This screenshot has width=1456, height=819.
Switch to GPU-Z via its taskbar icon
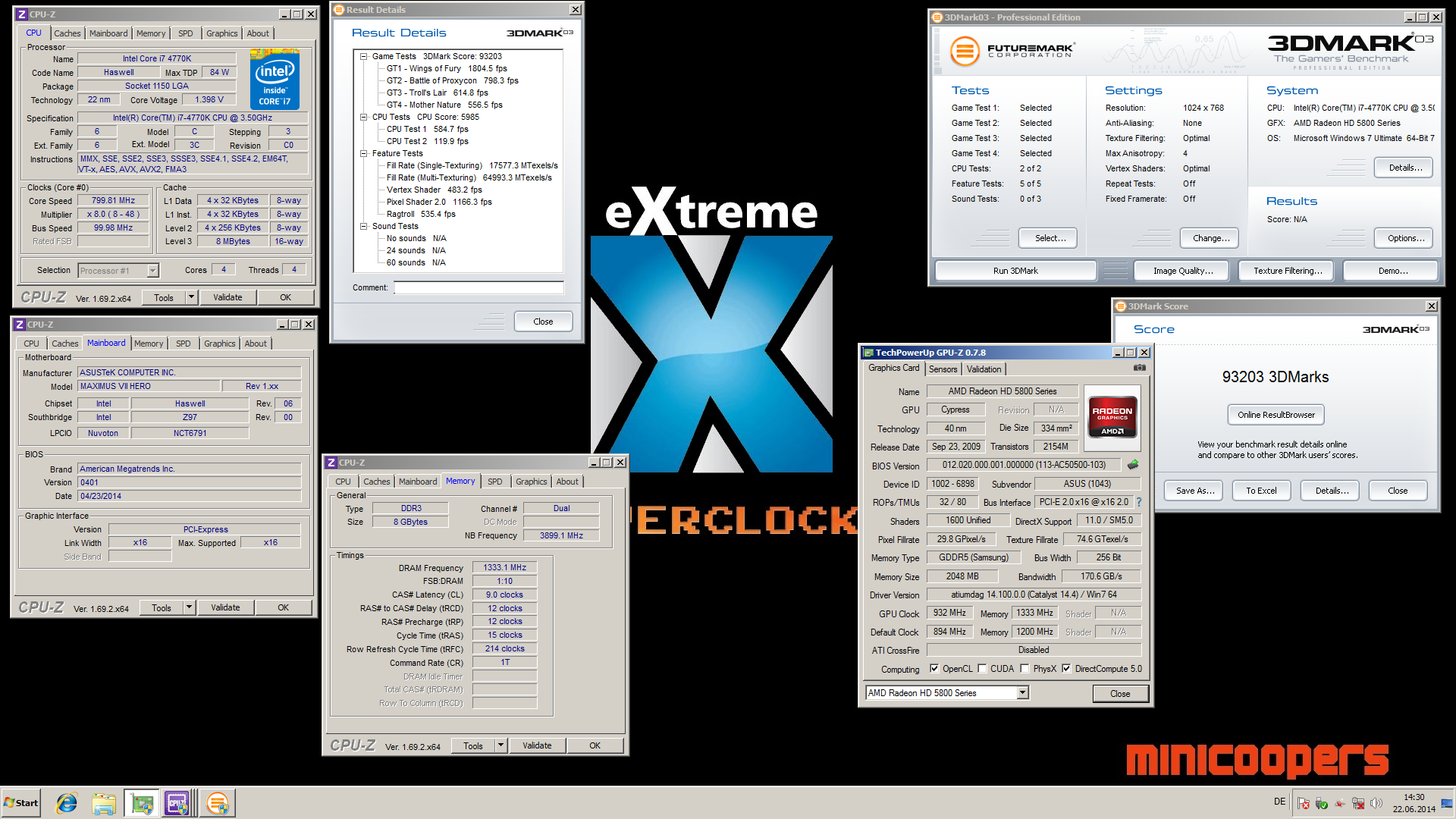click(142, 803)
